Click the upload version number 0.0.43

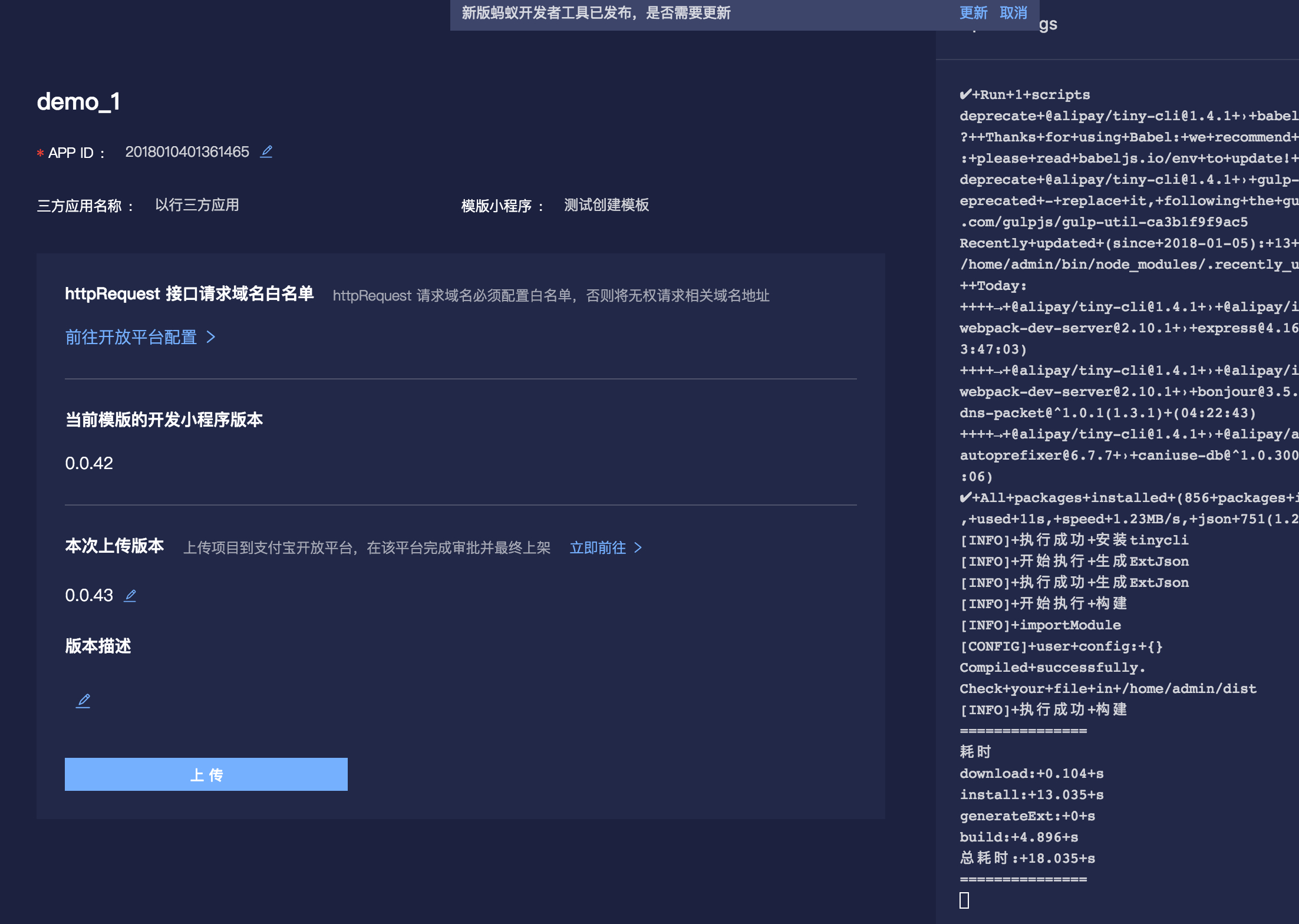click(89, 595)
